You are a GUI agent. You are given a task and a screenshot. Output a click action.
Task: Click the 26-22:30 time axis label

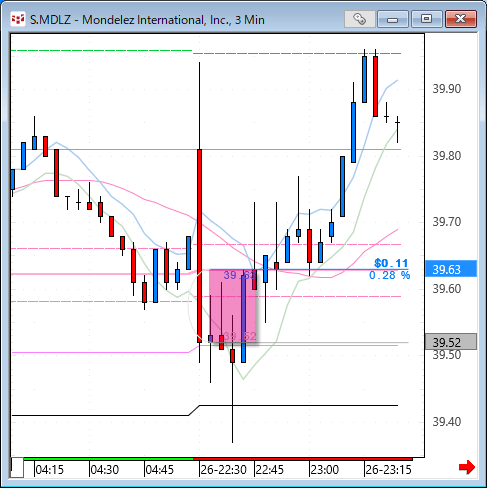(223, 470)
